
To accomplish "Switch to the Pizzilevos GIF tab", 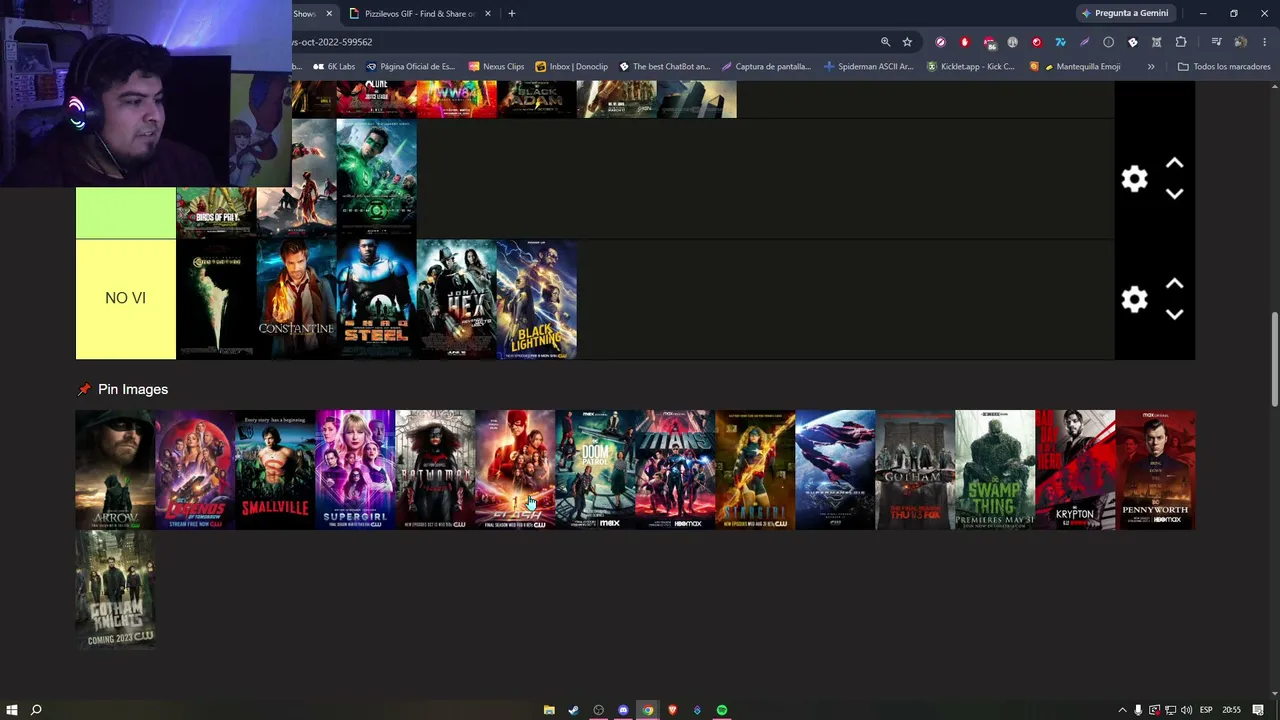I will (x=419, y=14).
